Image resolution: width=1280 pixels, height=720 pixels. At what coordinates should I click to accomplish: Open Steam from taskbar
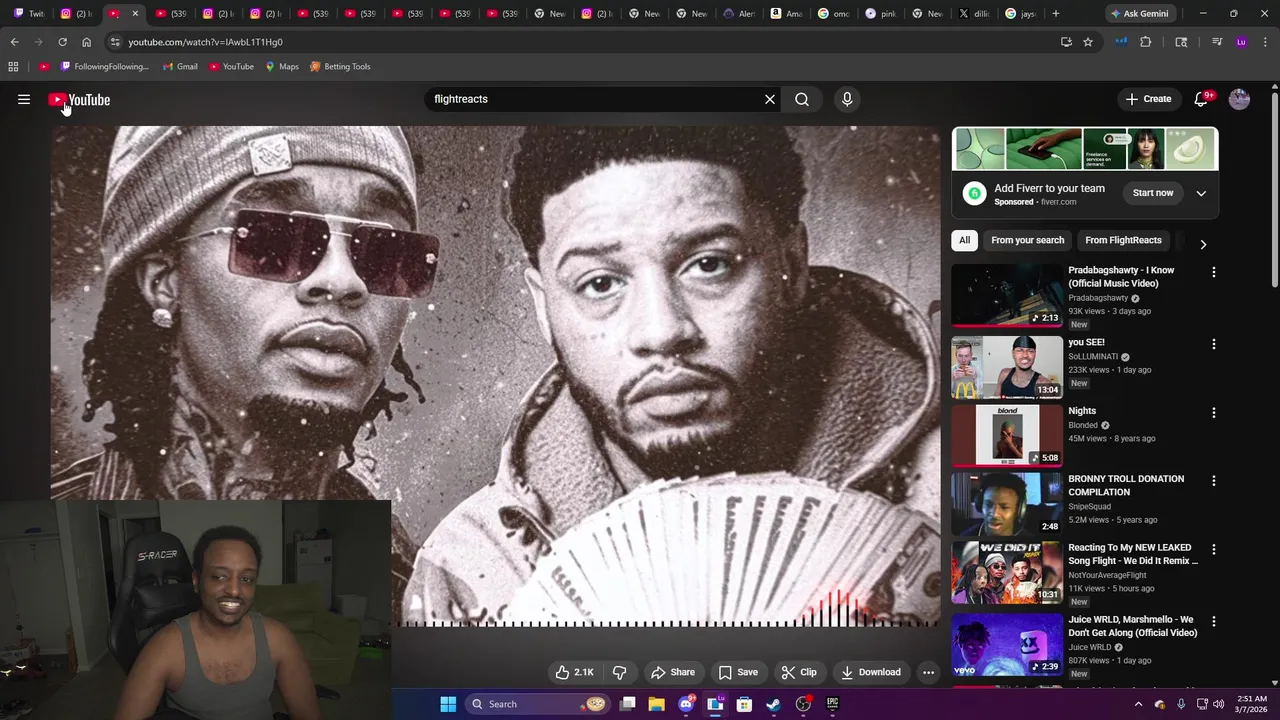tap(773, 704)
